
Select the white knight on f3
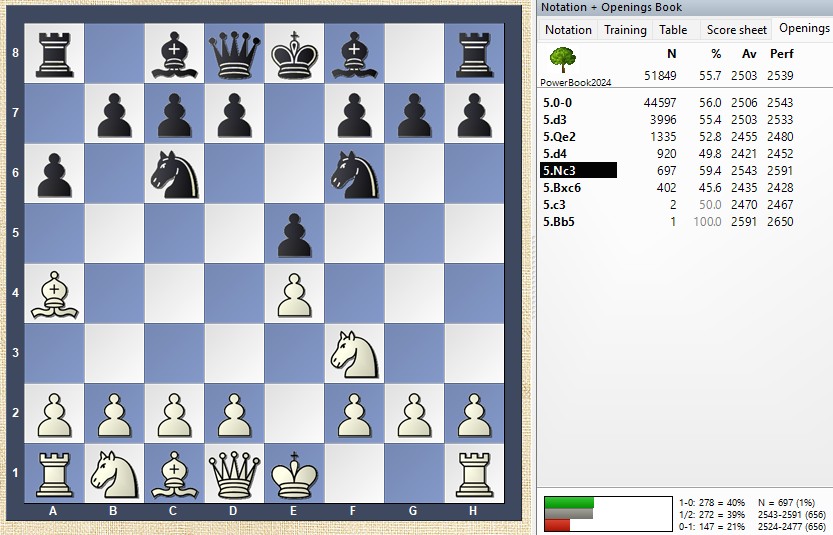[x=354, y=354]
